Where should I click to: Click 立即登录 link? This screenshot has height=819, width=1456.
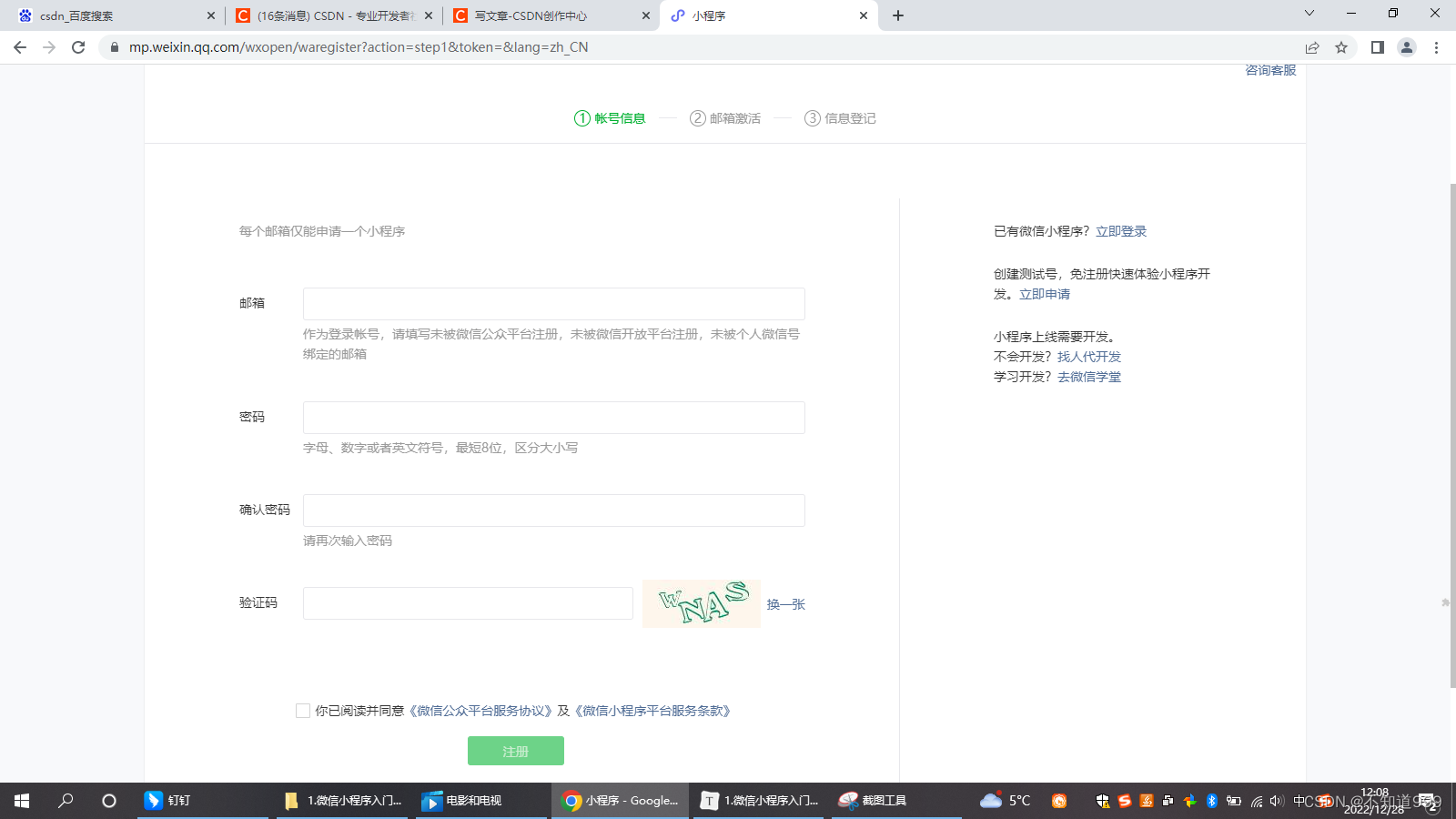pyautogui.click(x=1121, y=231)
